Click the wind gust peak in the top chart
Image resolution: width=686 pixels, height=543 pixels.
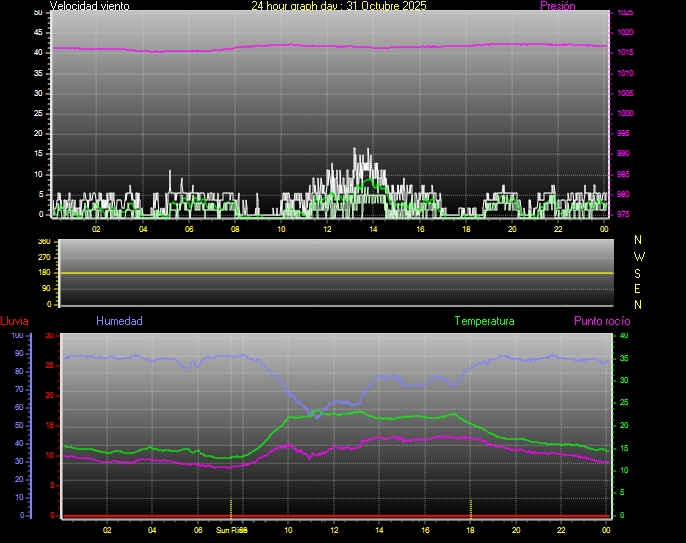(x=355, y=150)
